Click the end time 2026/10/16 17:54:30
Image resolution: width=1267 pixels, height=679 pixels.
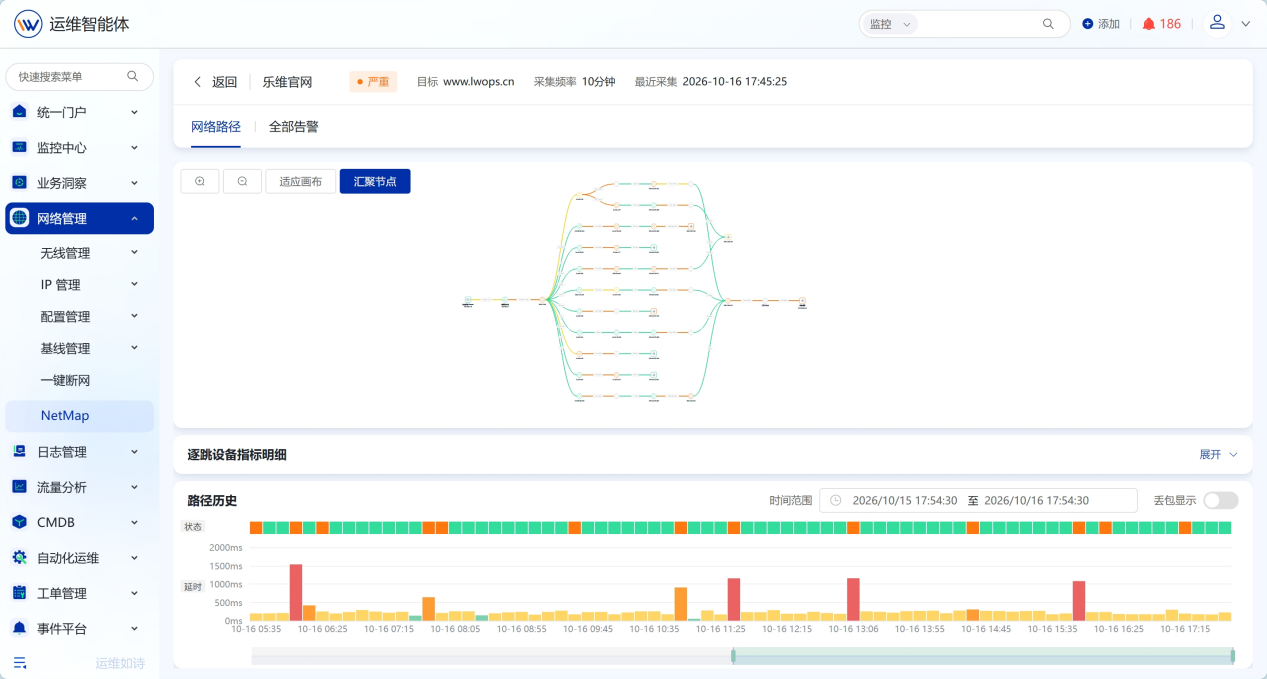(1036, 500)
